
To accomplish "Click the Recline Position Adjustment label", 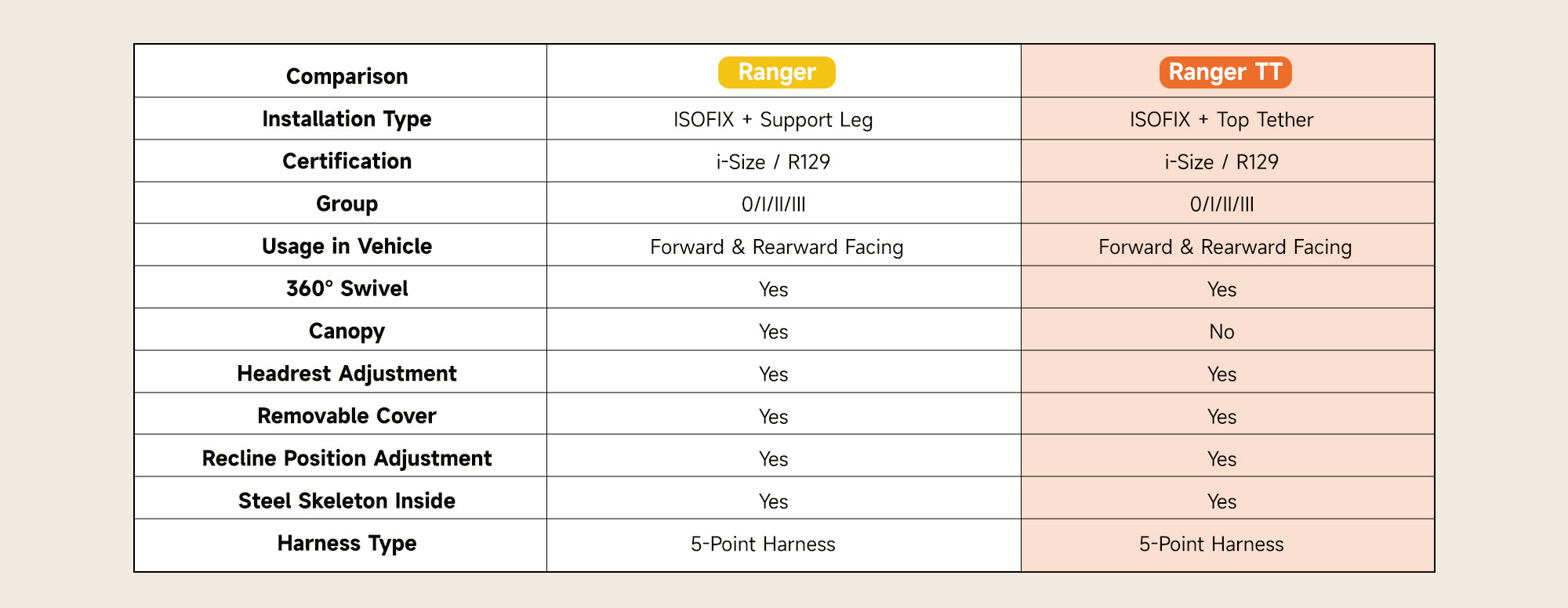I will pyautogui.click(x=347, y=458).
